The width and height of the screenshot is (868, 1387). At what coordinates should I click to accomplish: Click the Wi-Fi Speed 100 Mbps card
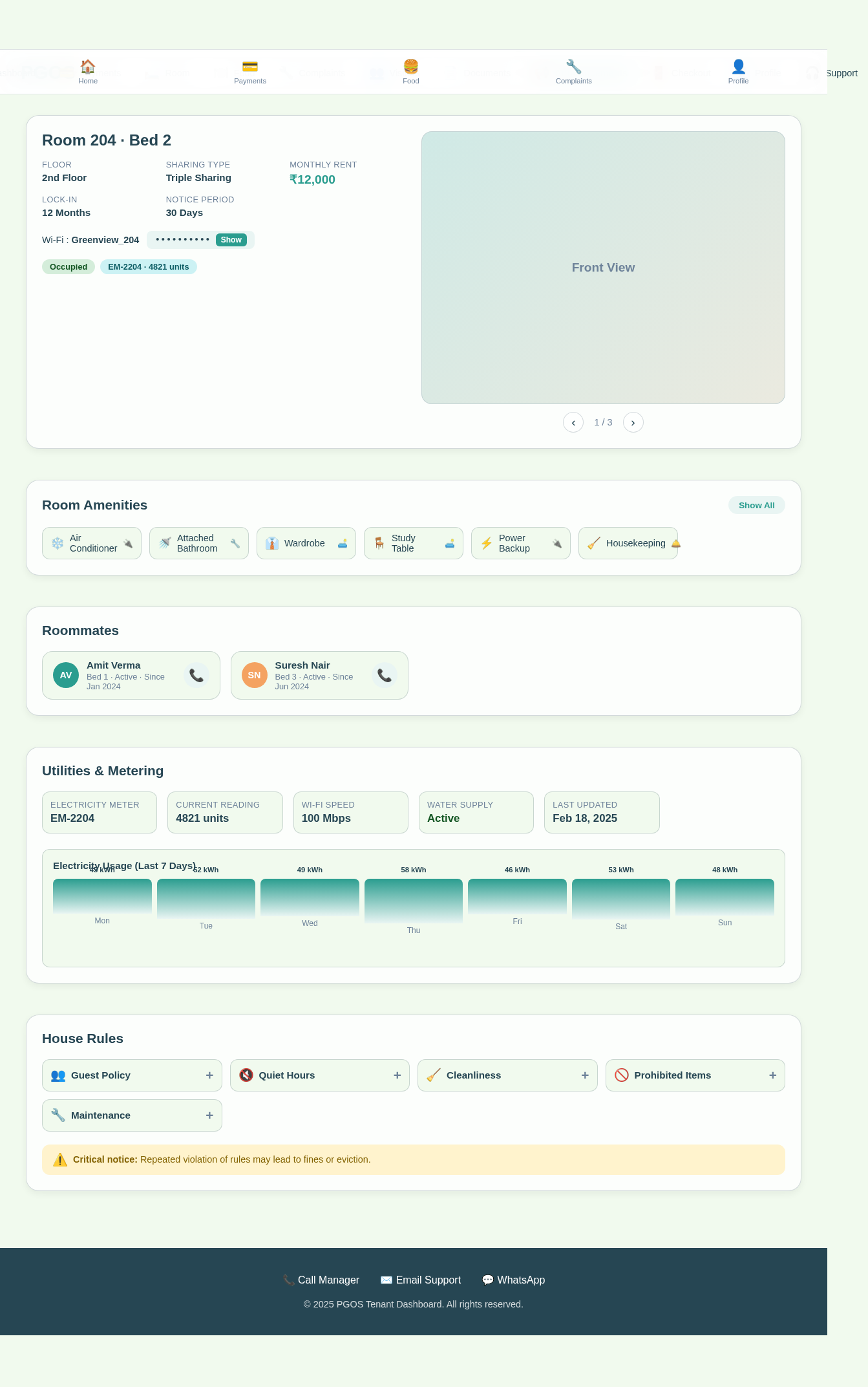coord(351,812)
